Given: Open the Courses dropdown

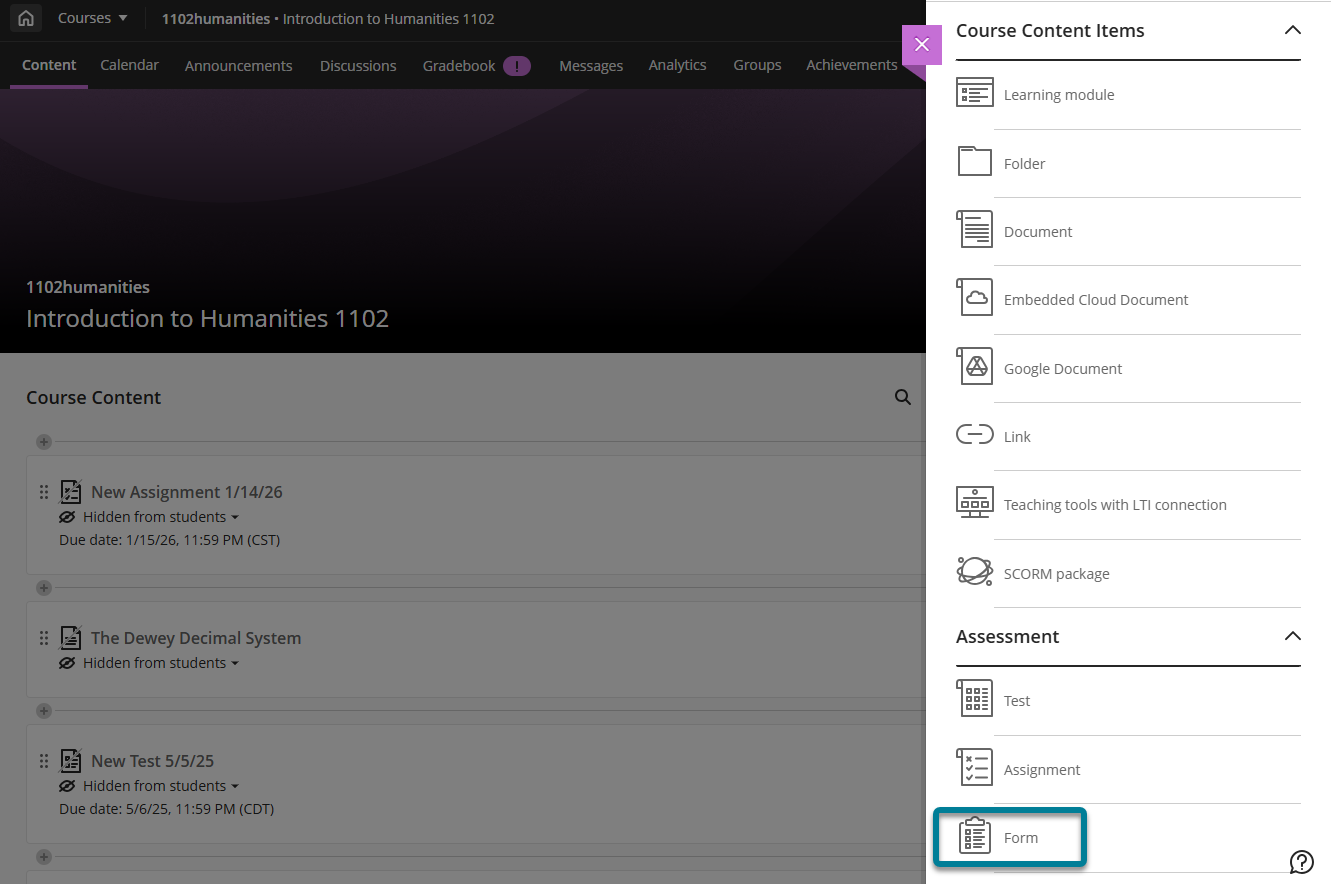Looking at the screenshot, I should pyautogui.click(x=92, y=18).
